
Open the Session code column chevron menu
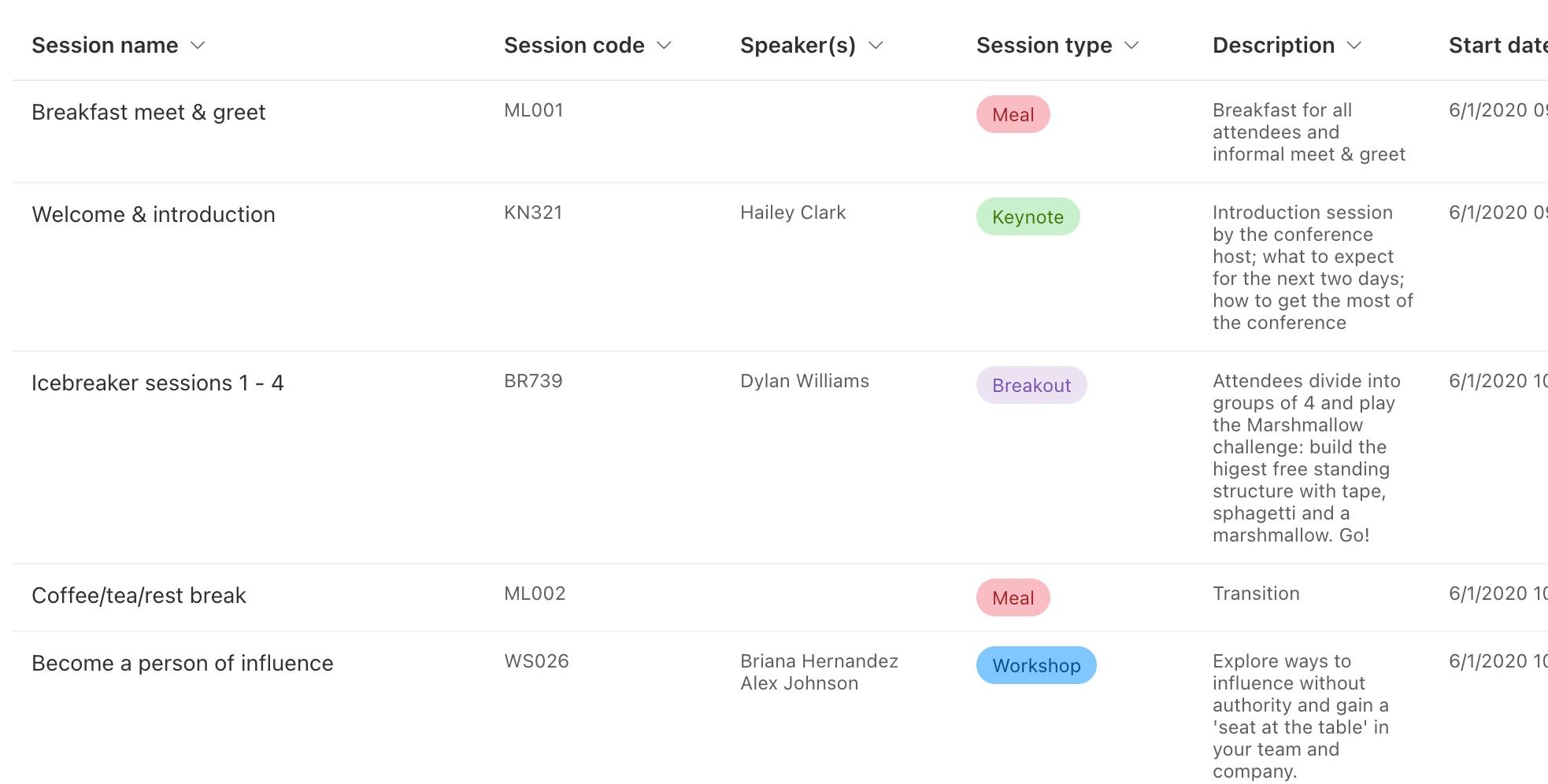point(664,46)
